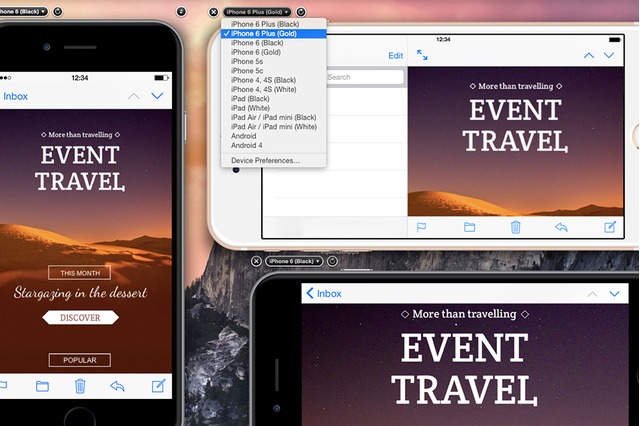Tap the compose icon on the left black iPhone

[x=158, y=386]
